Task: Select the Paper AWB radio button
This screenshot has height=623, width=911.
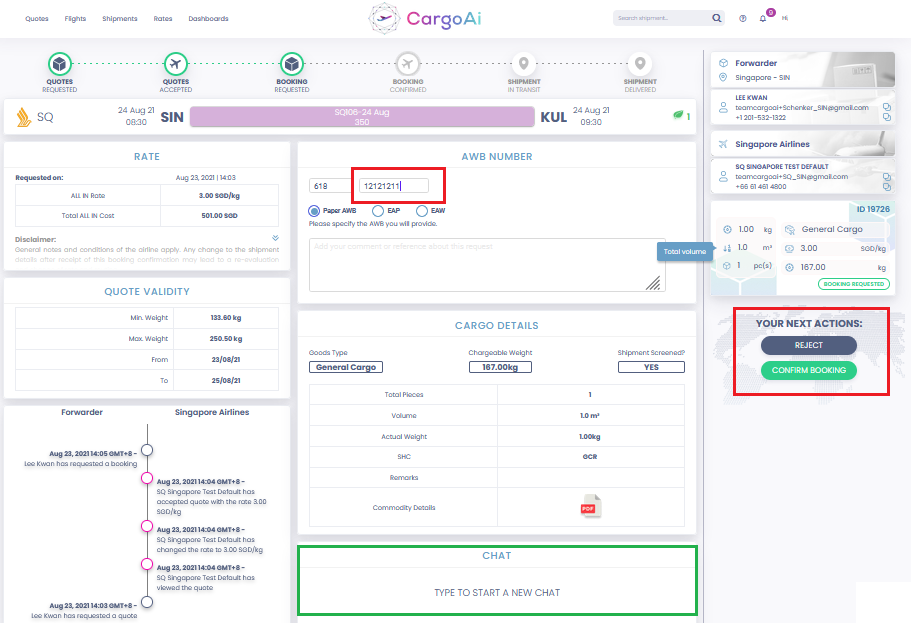Action: (x=314, y=210)
